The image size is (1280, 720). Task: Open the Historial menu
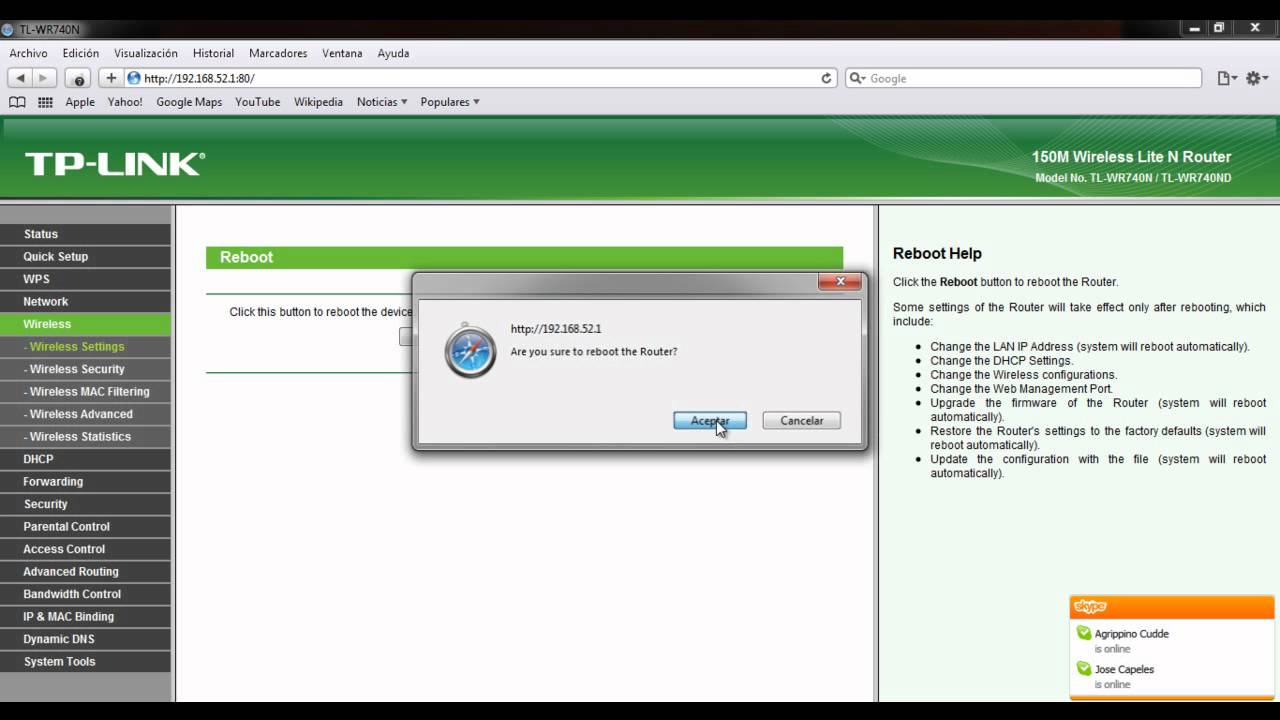pyautogui.click(x=213, y=53)
